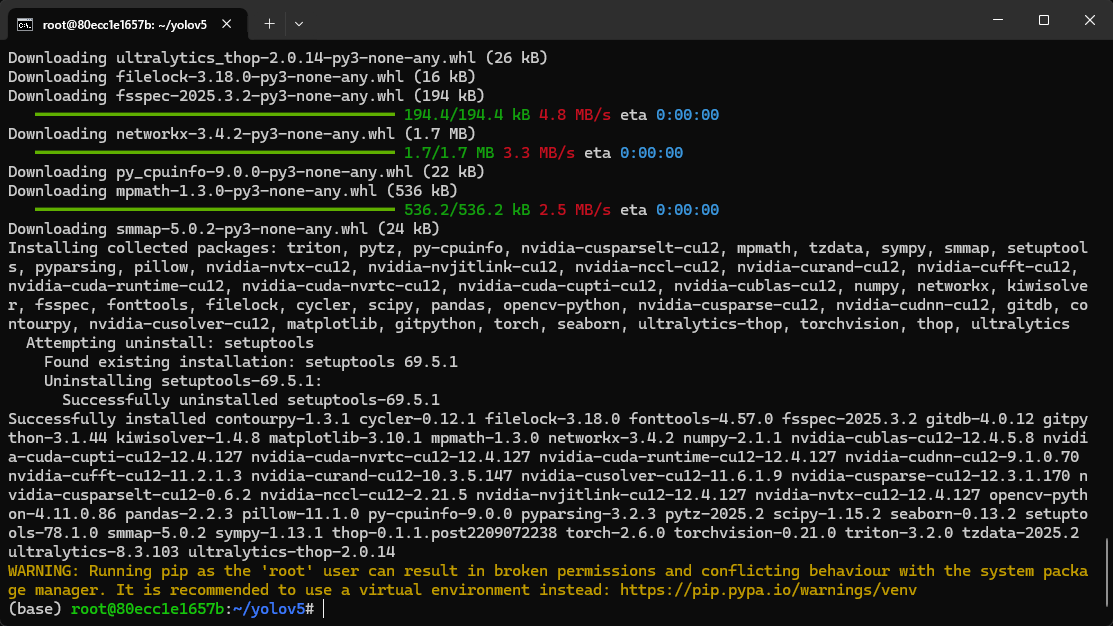The image size is (1113, 626).
Task: Click the '2.5 MB/s' speed text
Action: (x=574, y=210)
